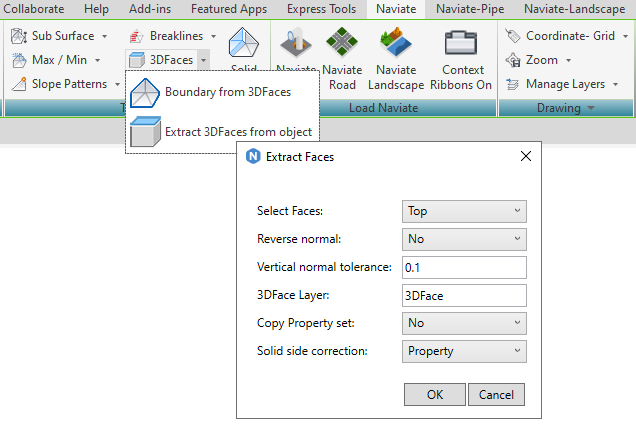Click the 3DFace Layer input field

(464, 295)
